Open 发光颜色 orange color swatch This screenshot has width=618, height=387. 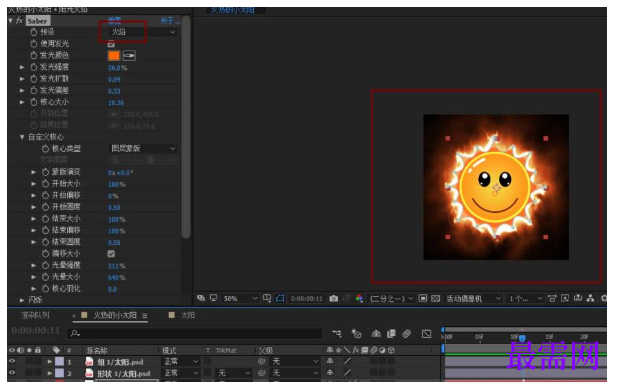pyautogui.click(x=114, y=56)
